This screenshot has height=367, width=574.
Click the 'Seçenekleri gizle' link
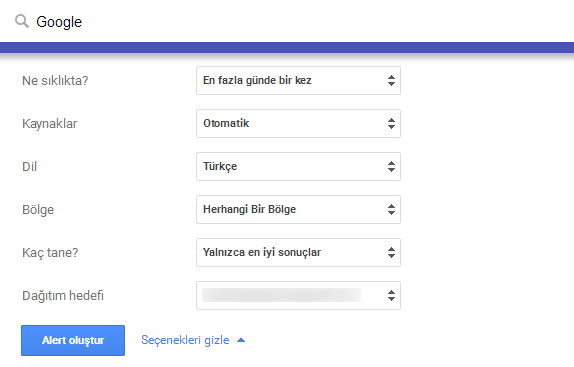coord(185,340)
